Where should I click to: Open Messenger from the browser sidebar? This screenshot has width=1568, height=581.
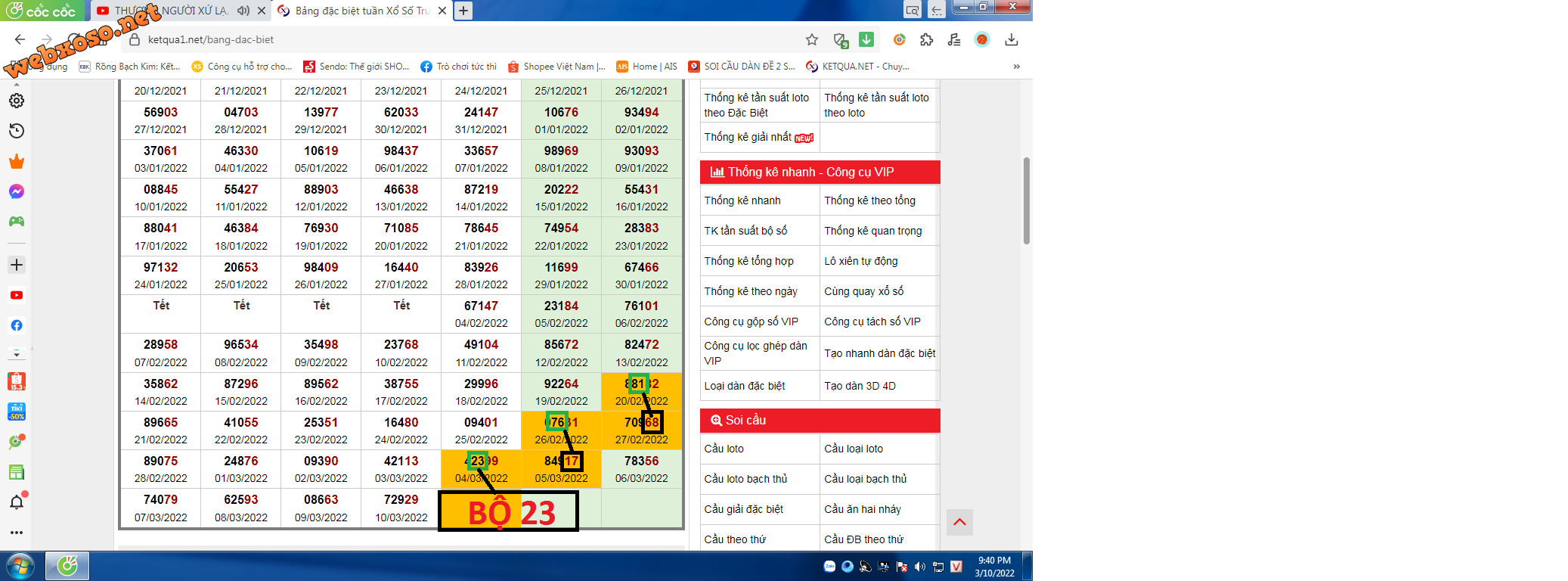point(17,191)
